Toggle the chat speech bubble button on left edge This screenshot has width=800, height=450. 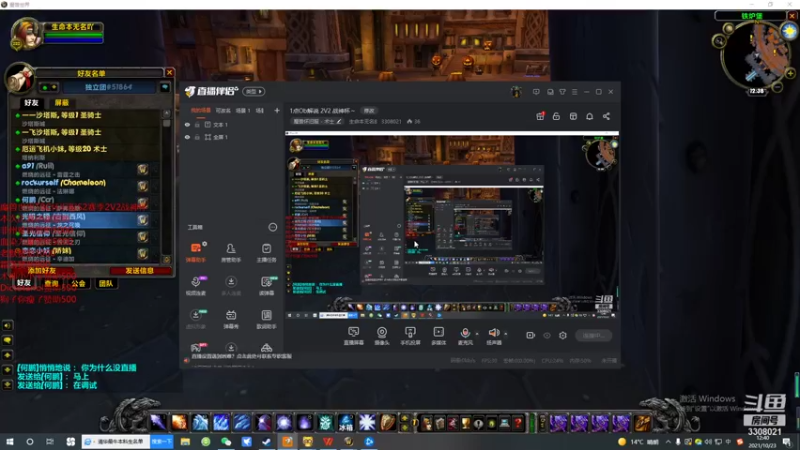[x=7, y=340]
